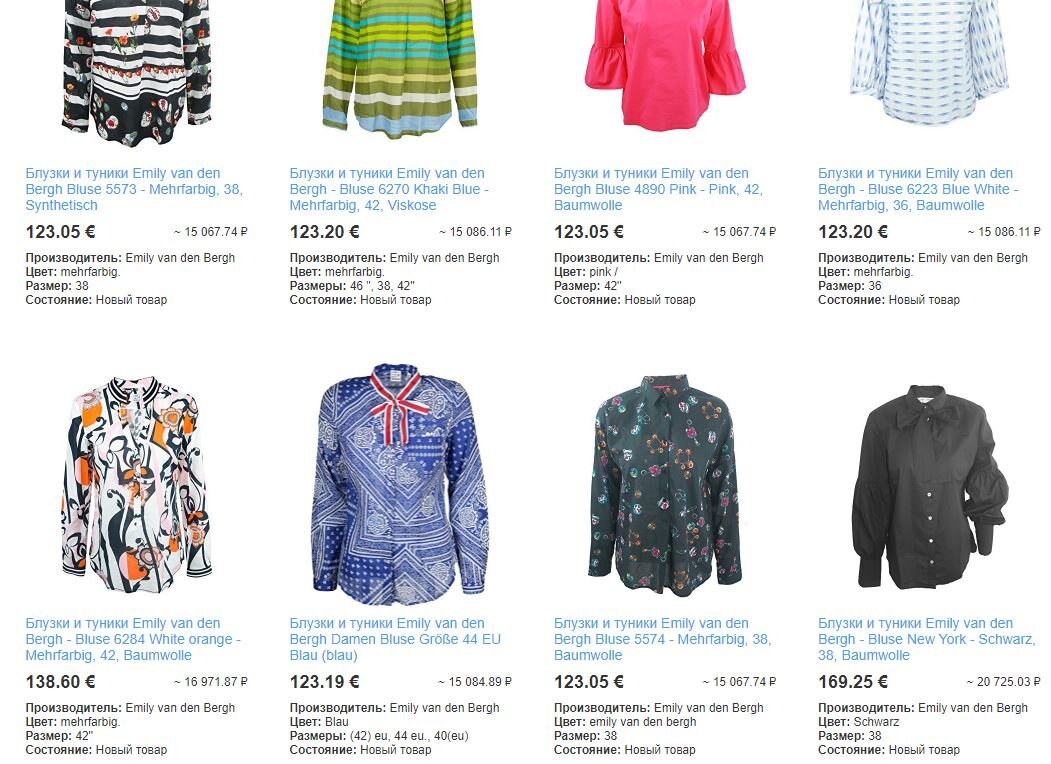Click the white orange abstract blouse image
This screenshot has height=764, width=1051.
pyautogui.click(x=137, y=485)
